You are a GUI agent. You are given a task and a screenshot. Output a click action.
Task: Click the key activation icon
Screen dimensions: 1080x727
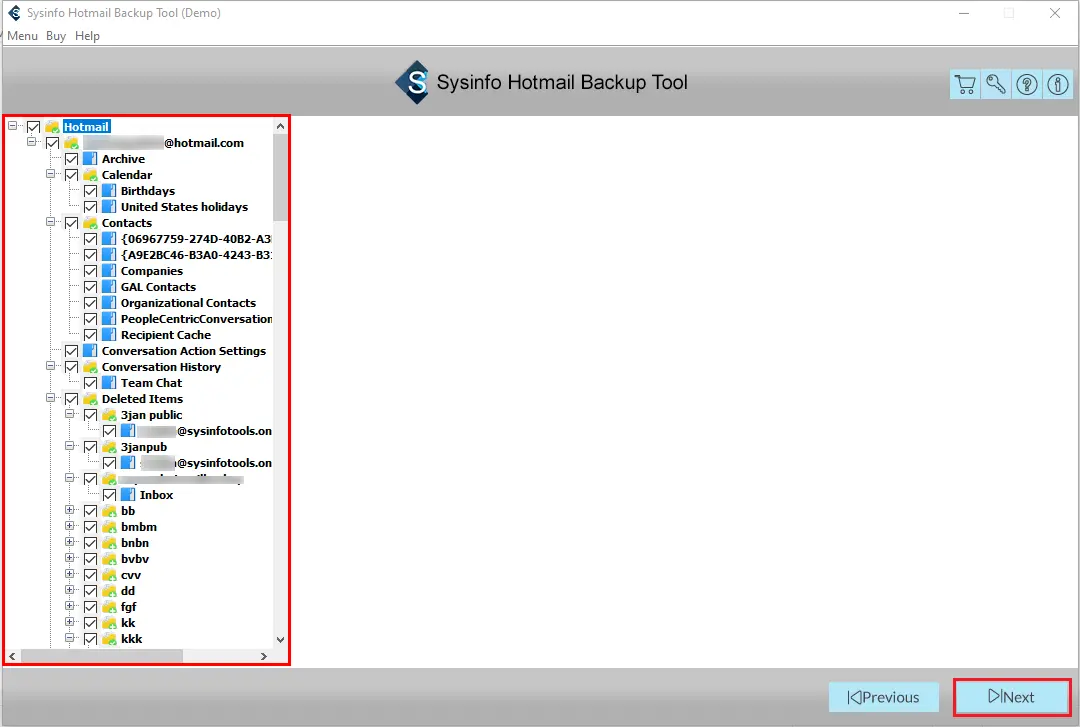point(996,84)
